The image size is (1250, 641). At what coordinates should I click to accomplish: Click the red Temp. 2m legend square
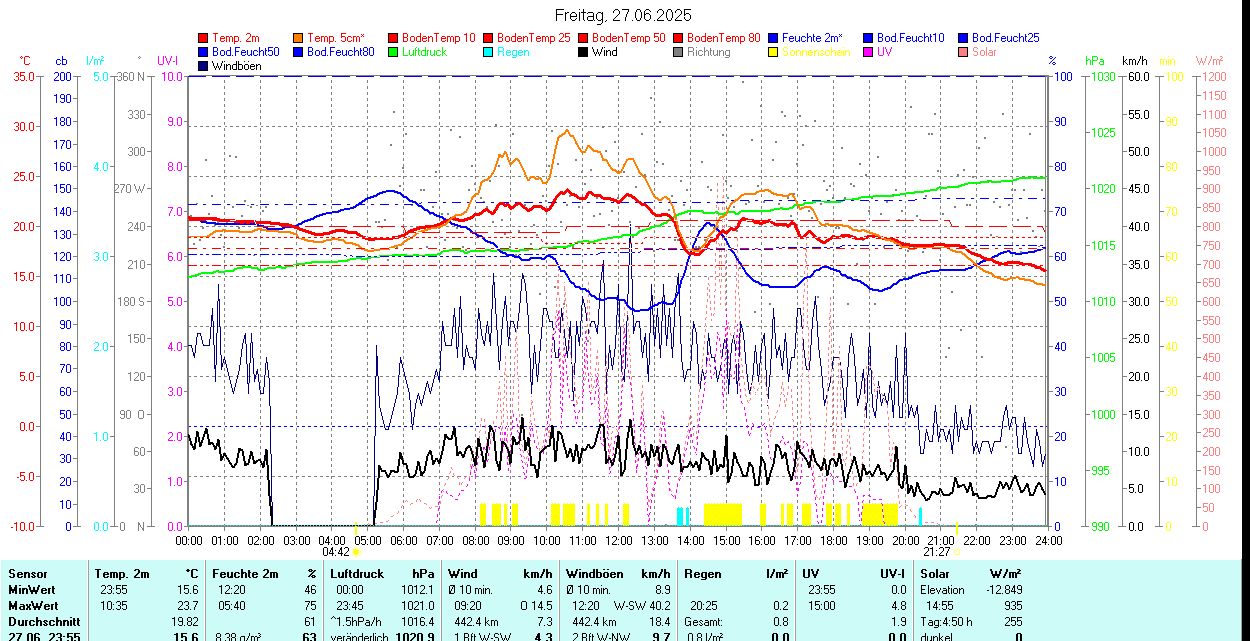204,38
